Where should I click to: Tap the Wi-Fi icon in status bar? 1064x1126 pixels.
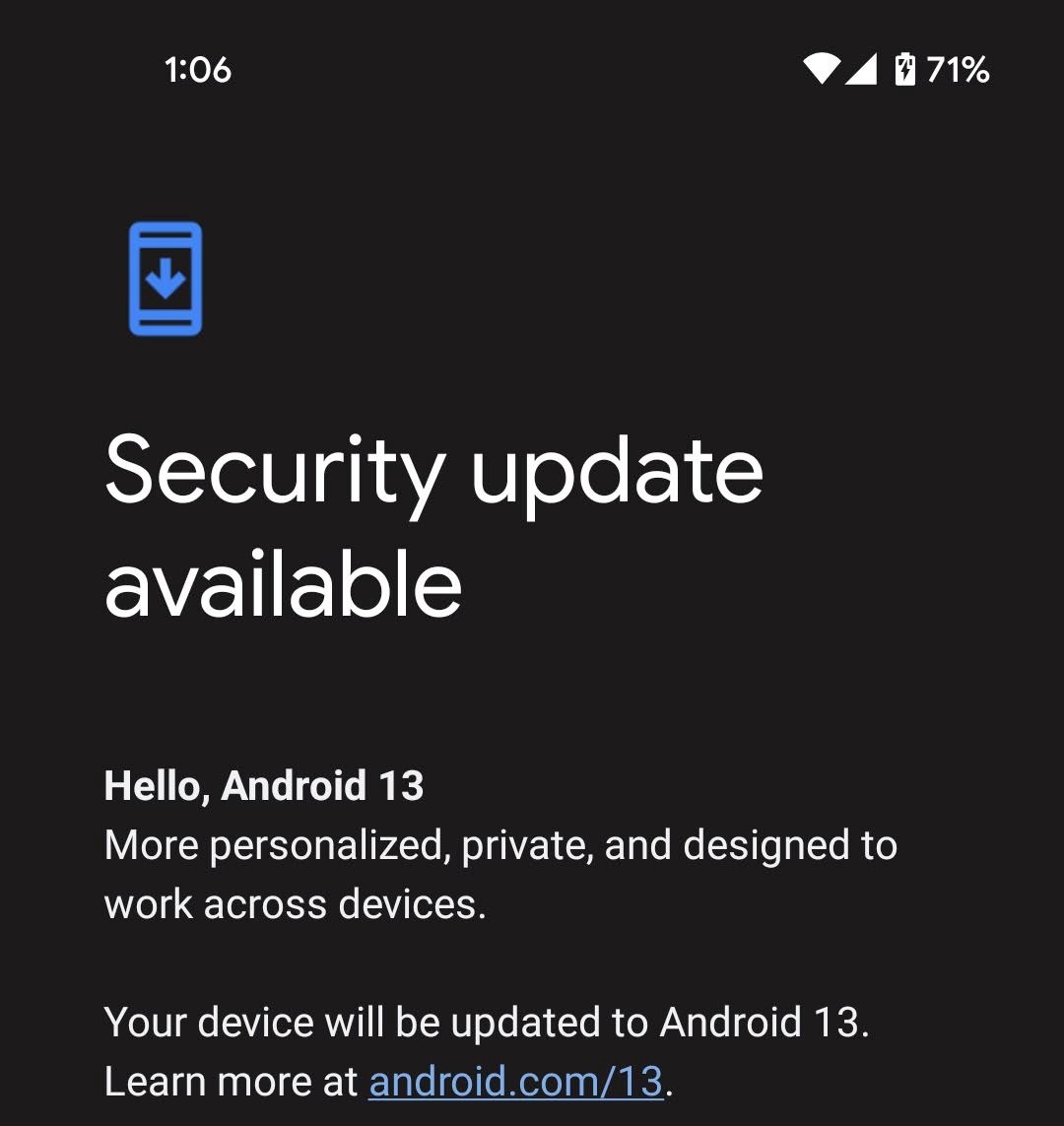(x=822, y=69)
